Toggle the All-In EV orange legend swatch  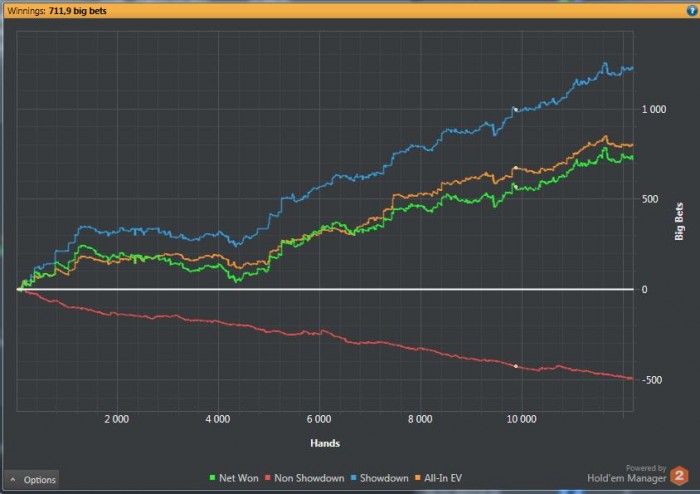[418, 478]
